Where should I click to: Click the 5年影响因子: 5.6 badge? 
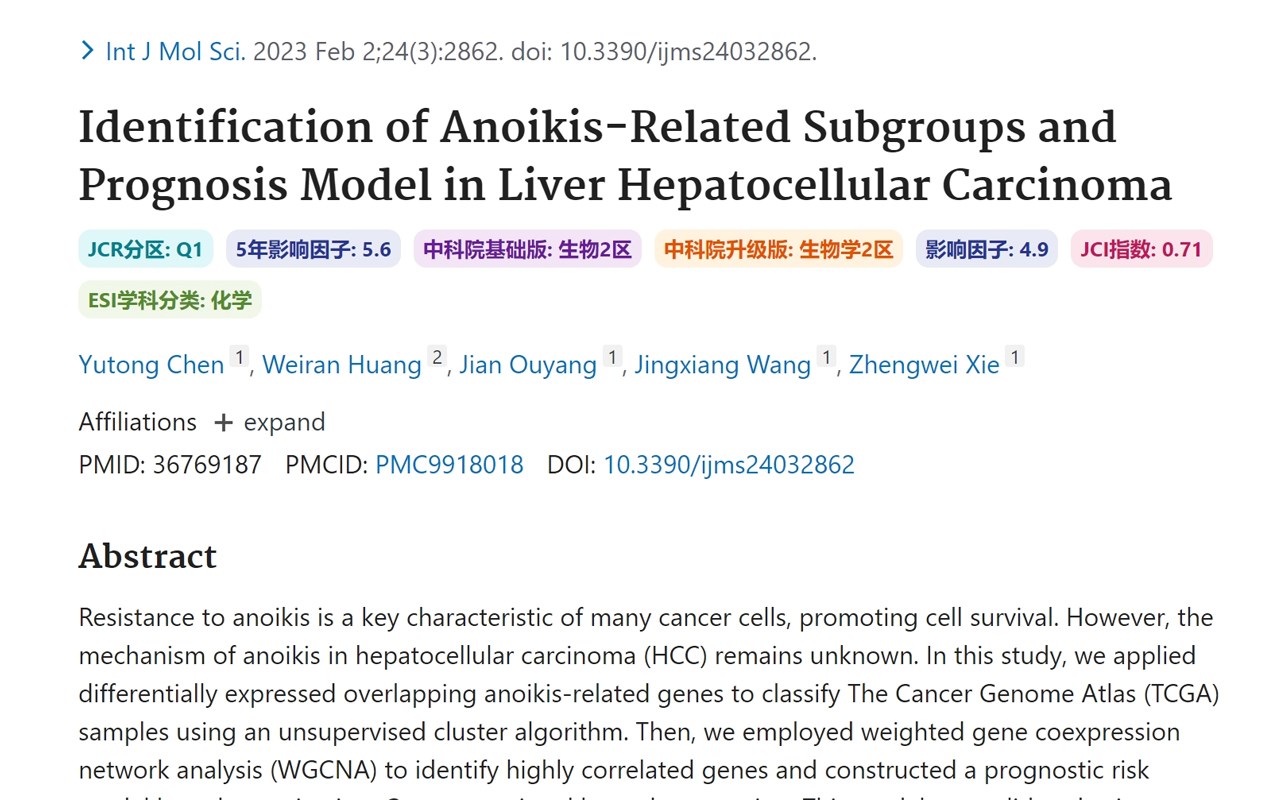pyautogui.click(x=313, y=249)
